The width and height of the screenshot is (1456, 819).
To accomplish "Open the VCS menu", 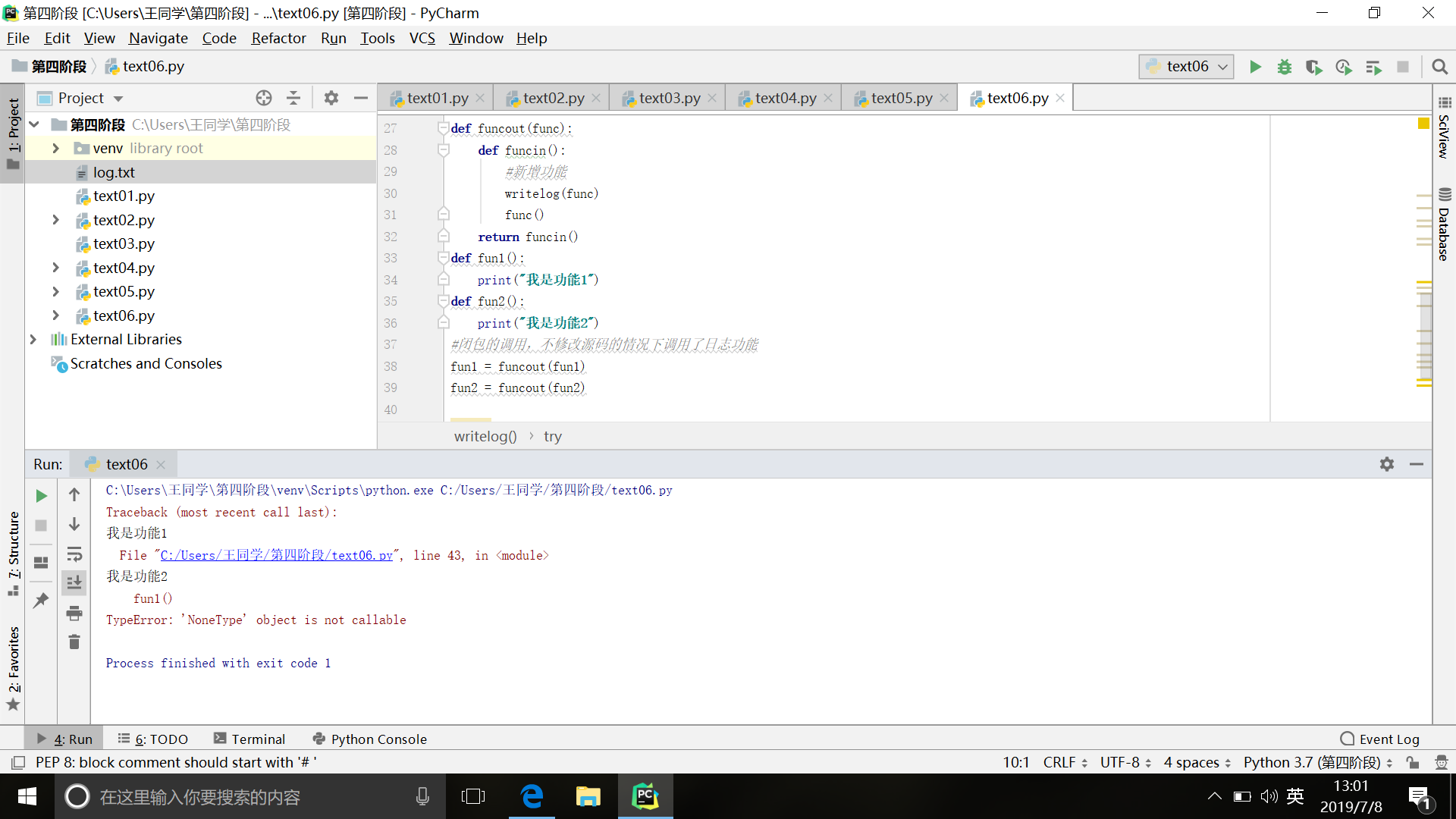I will 422,38.
